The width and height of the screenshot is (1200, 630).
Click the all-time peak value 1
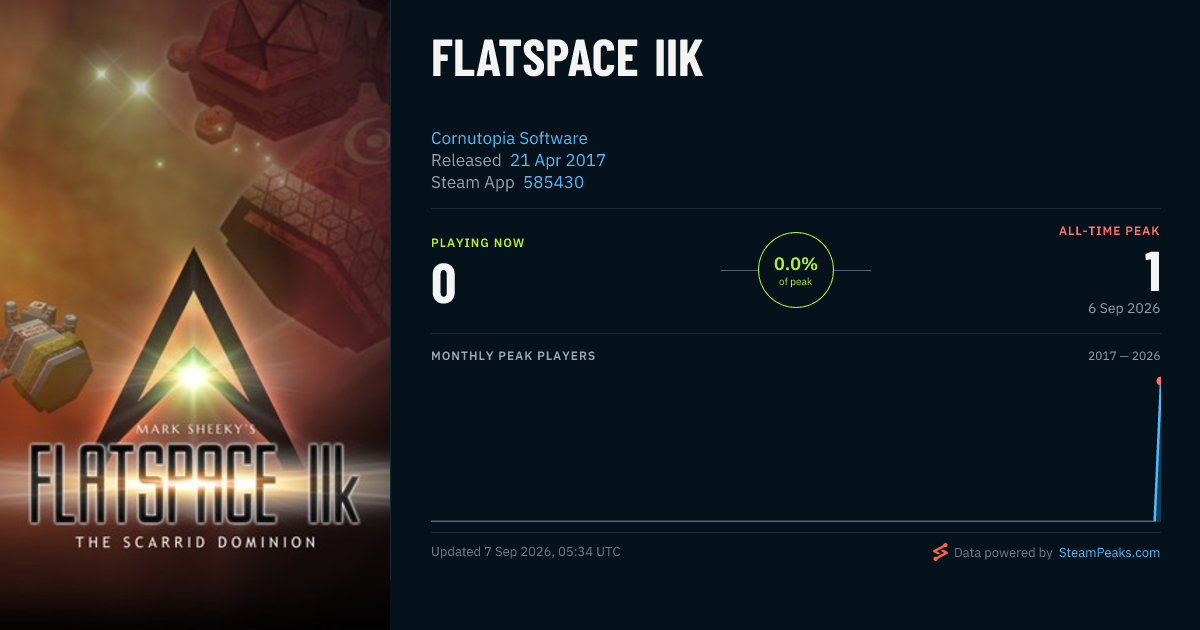click(x=1152, y=270)
